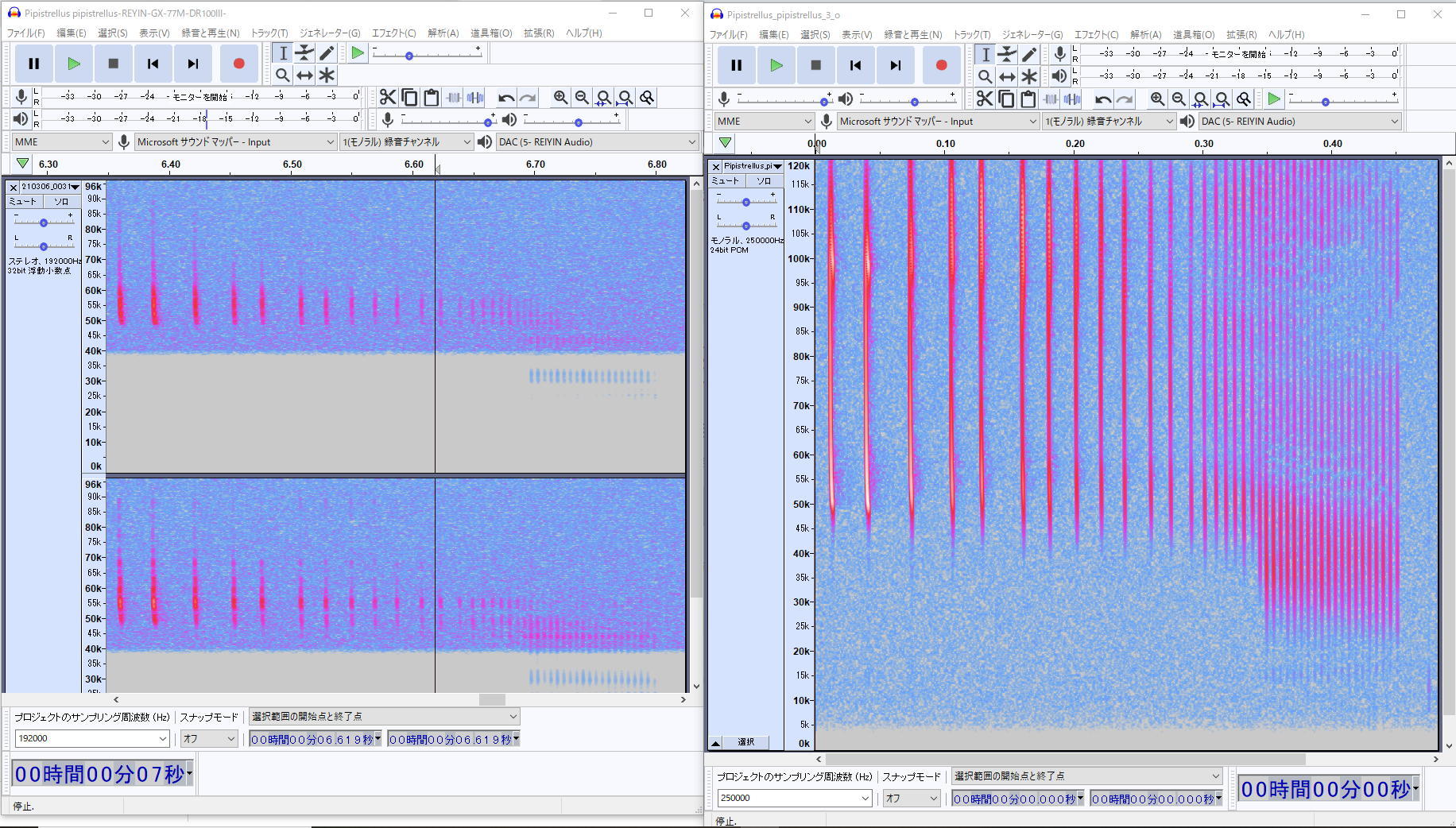
Task: Click Skip to End in left window
Action: coord(192,64)
